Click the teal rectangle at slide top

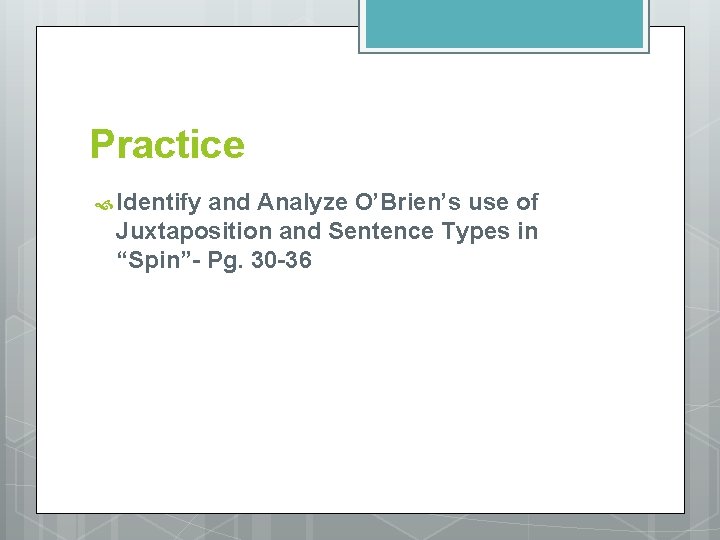[503, 24]
